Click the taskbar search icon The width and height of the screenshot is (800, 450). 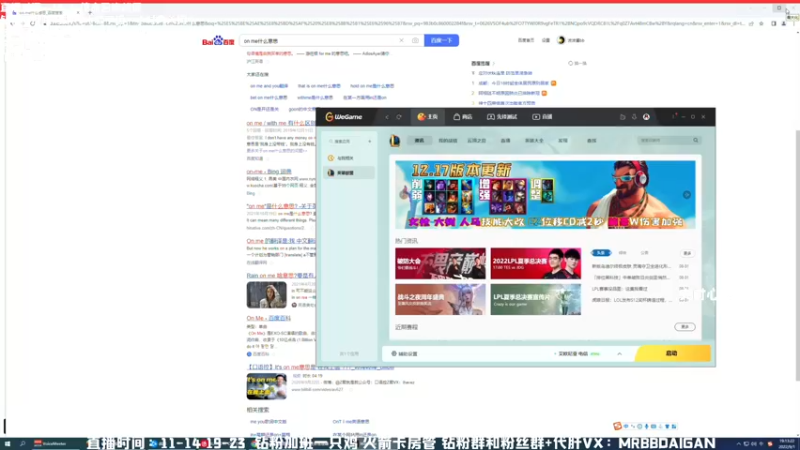pyautogui.click(x=22, y=444)
